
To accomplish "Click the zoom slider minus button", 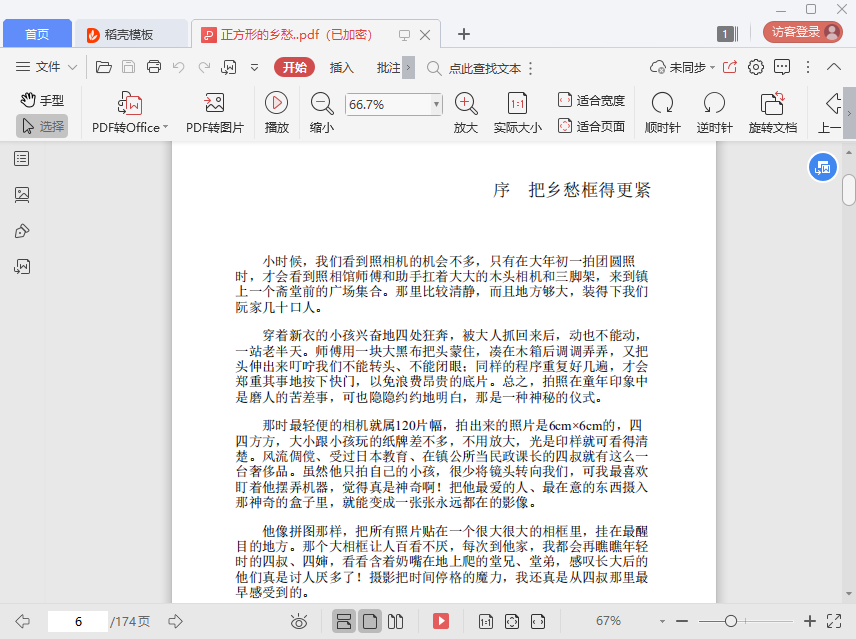I will 681,621.
